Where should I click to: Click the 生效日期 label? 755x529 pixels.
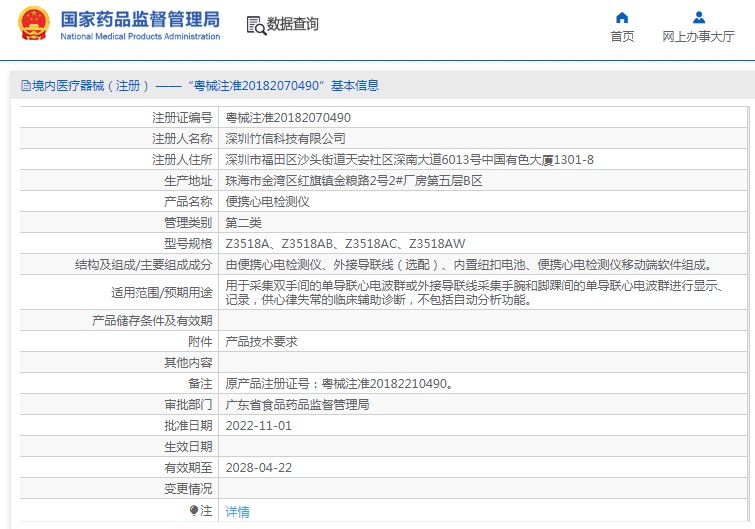pos(188,447)
